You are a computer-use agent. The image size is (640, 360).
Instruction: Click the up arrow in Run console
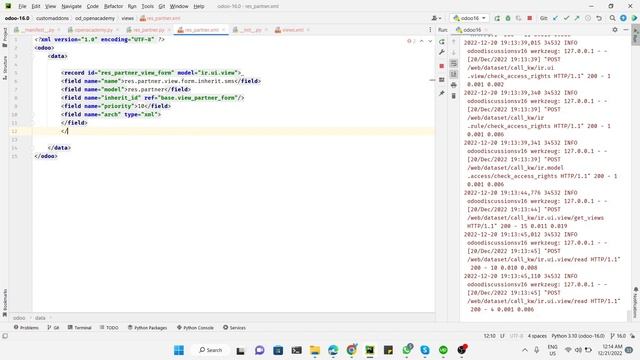point(453,42)
